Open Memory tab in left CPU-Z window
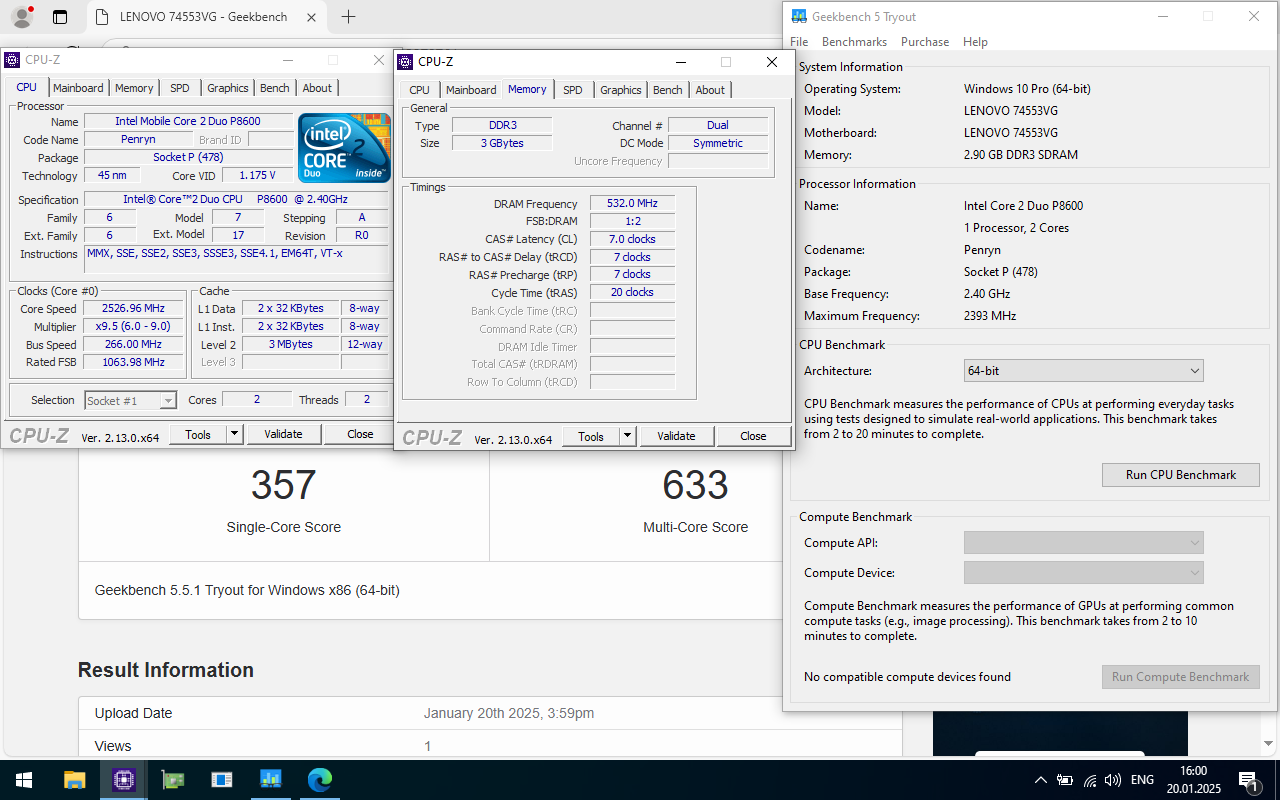The width and height of the screenshot is (1280, 800). tap(134, 88)
